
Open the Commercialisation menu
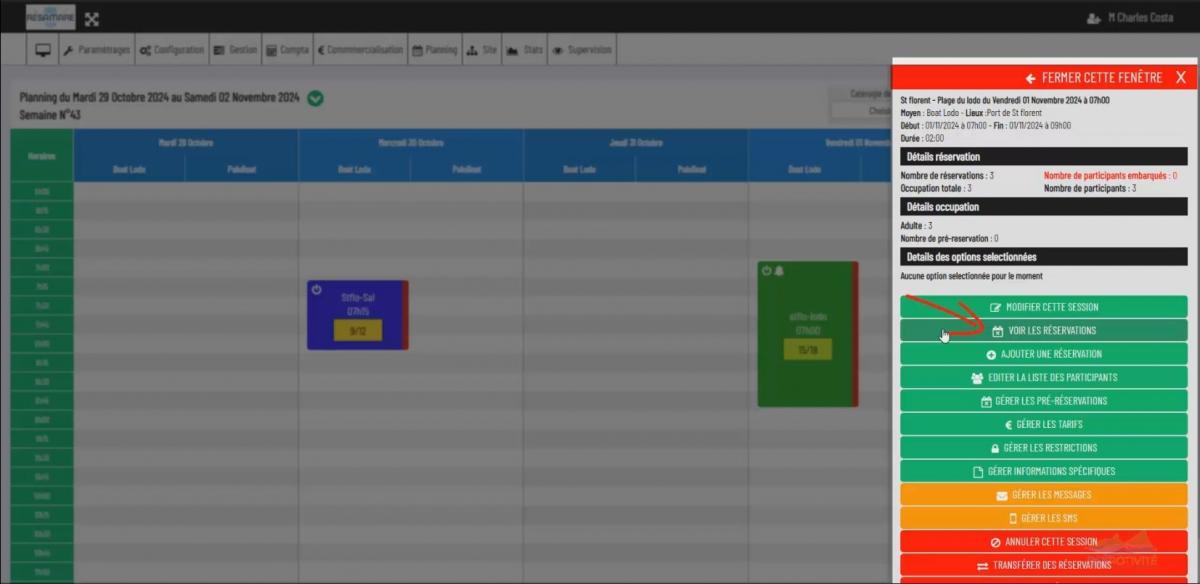[360, 50]
